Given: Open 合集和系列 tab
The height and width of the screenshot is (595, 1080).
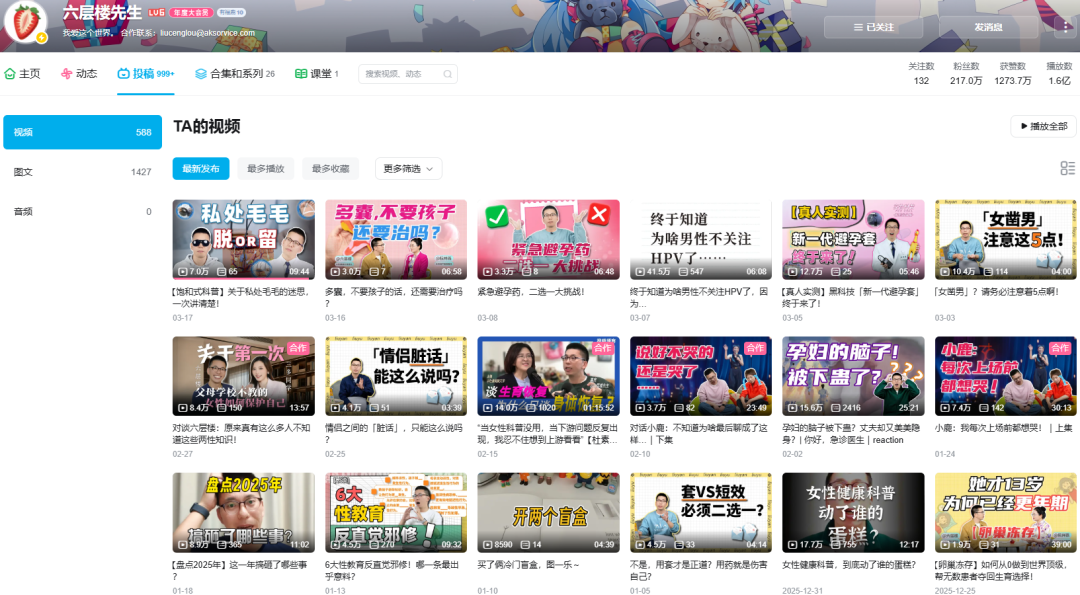Looking at the screenshot, I should [x=235, y=74].
